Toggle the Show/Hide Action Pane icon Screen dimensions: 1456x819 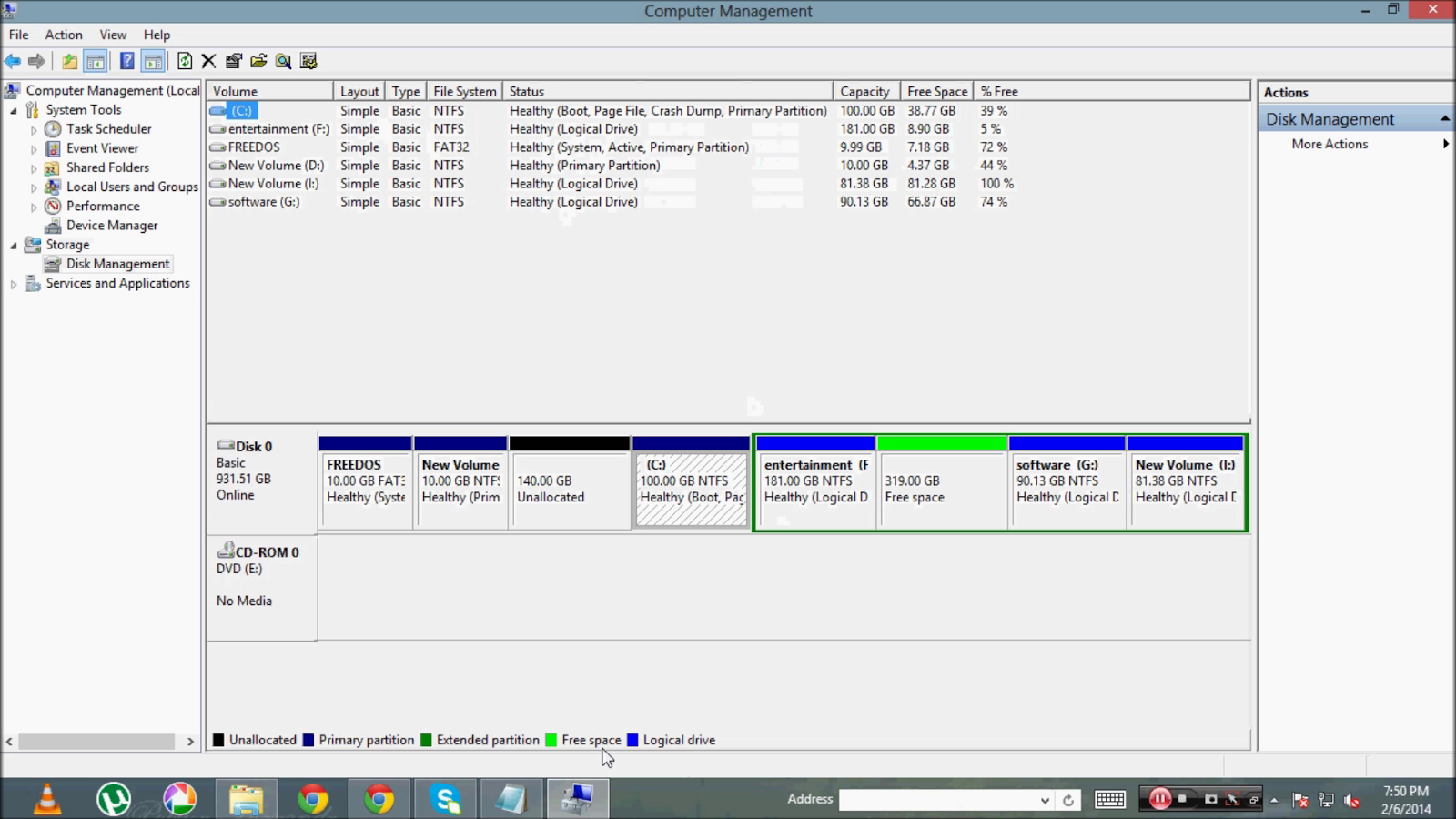tap(153, 60)
